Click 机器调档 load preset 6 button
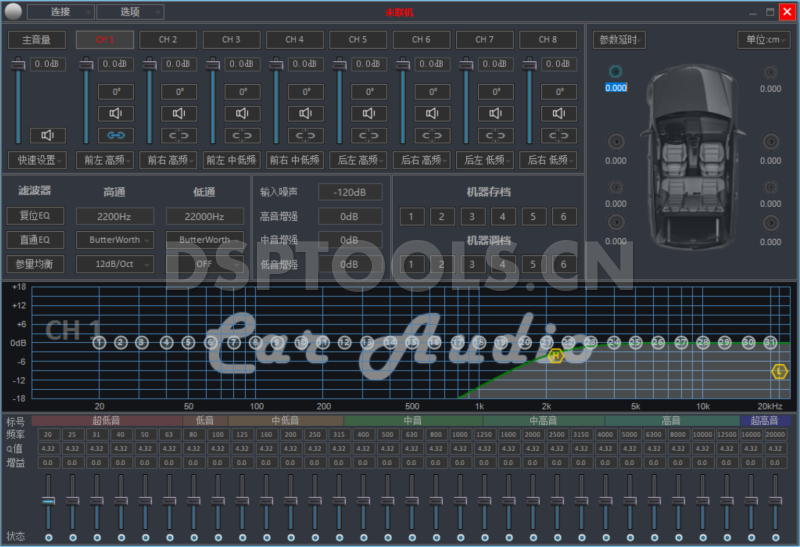Image resolution: width=800 pixels, height=547 pixels. tap(563, 264)
